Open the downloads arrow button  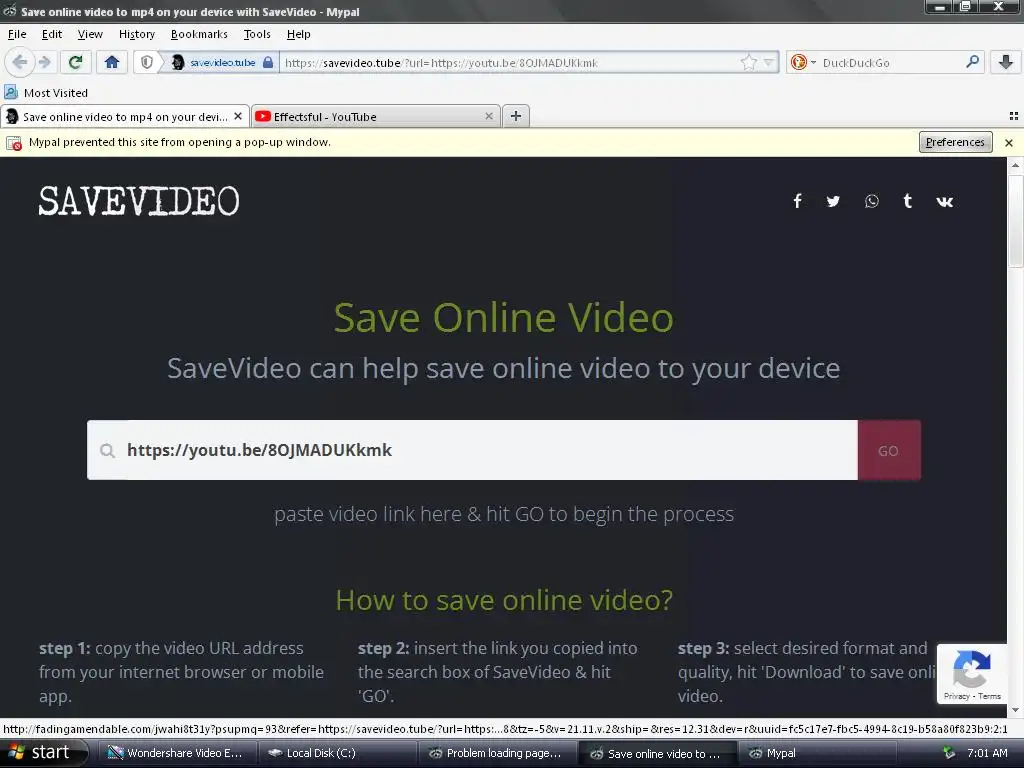(1006, 62)
